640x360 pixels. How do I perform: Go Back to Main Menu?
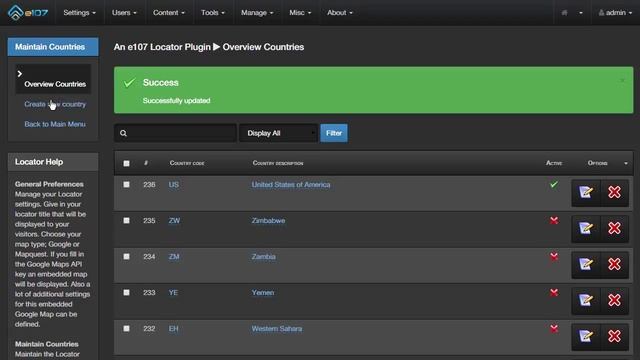click(55, 124)
